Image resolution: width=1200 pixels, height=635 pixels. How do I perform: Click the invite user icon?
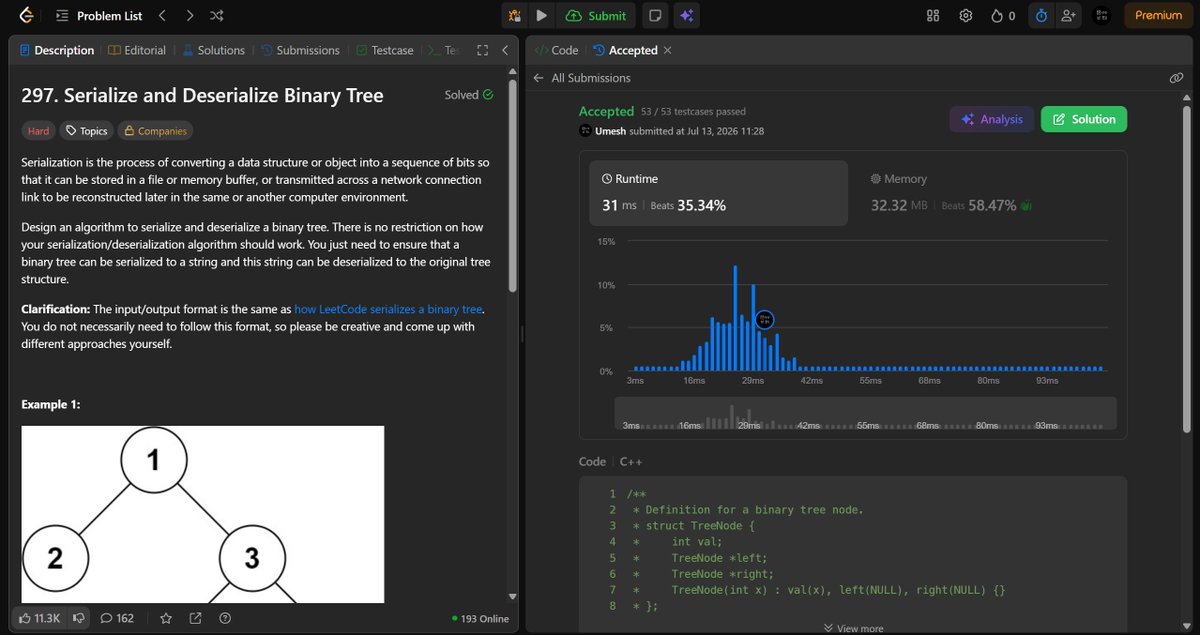(1069, 15)
